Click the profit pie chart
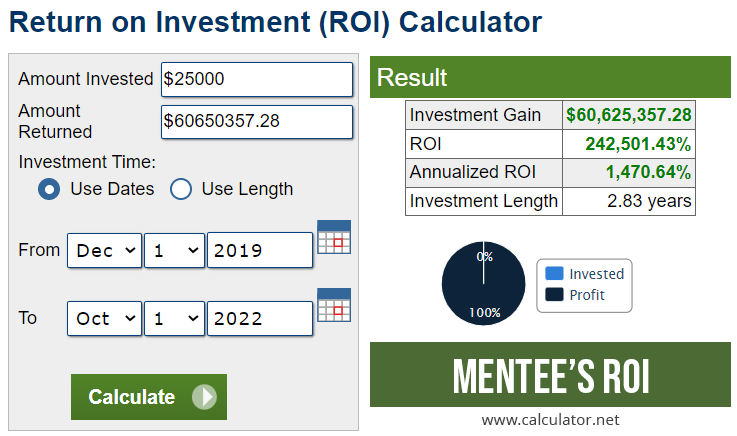This screenshot has width=737, height=436. click(x=484, y=283)
